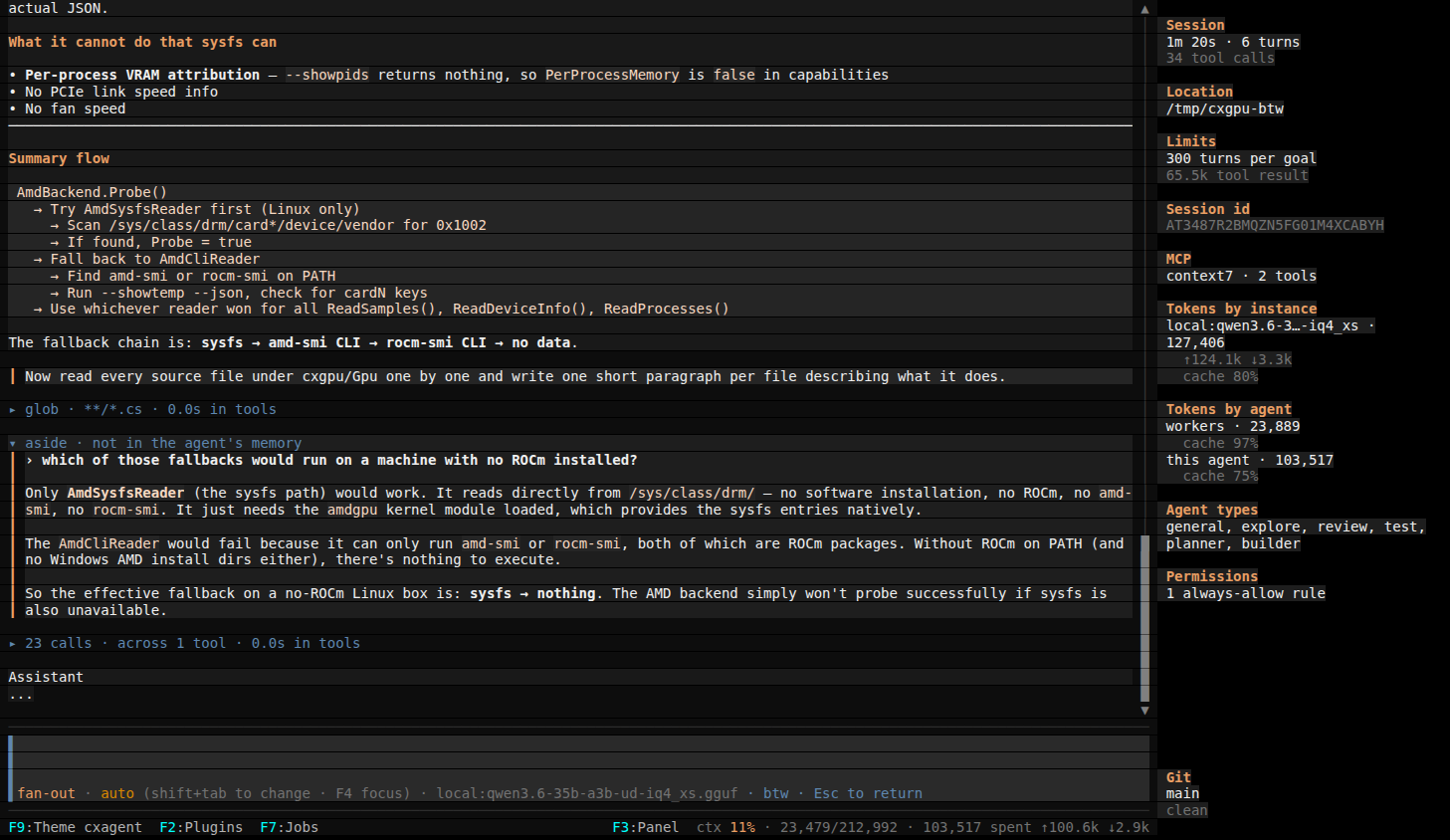
Task: Select the Session heading in side panel
Action: click(x=1195, y=25)
